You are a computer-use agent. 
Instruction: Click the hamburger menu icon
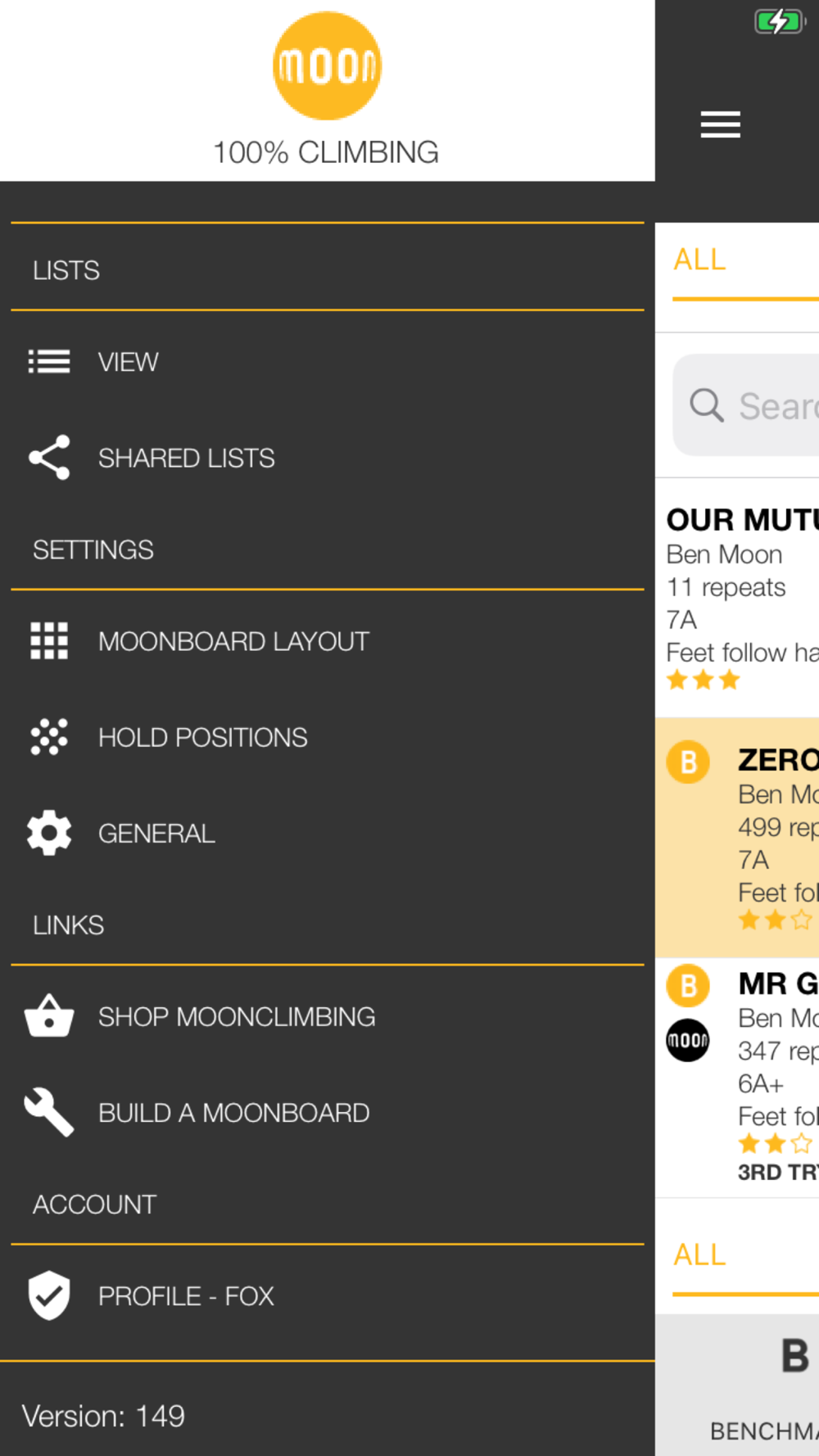[x=721, y=124]
